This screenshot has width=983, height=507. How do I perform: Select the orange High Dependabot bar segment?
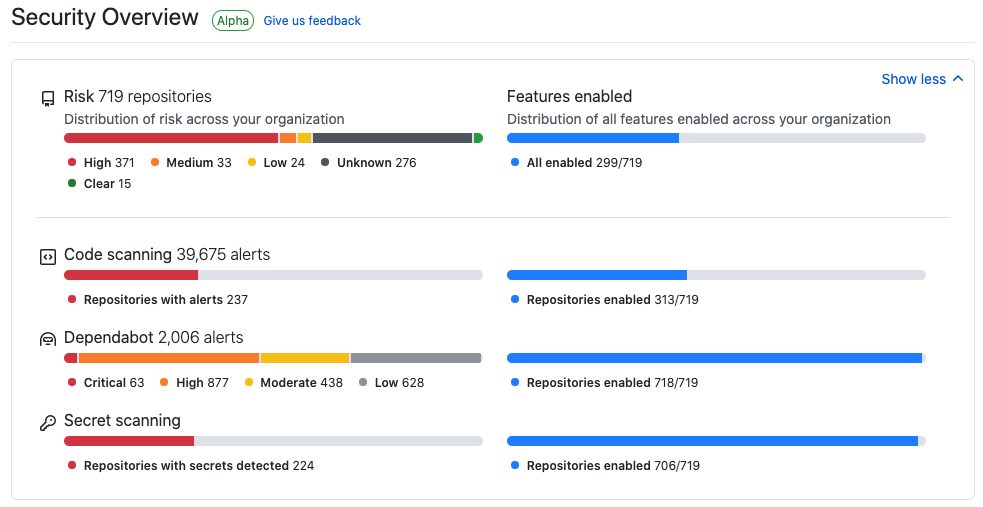(168, 358)
